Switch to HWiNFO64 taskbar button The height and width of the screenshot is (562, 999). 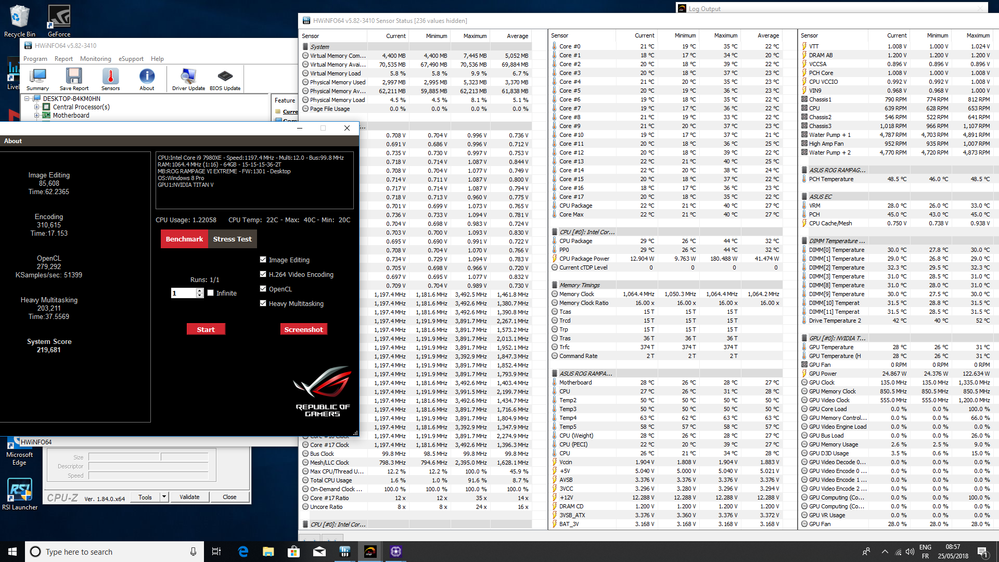[345, 552]
